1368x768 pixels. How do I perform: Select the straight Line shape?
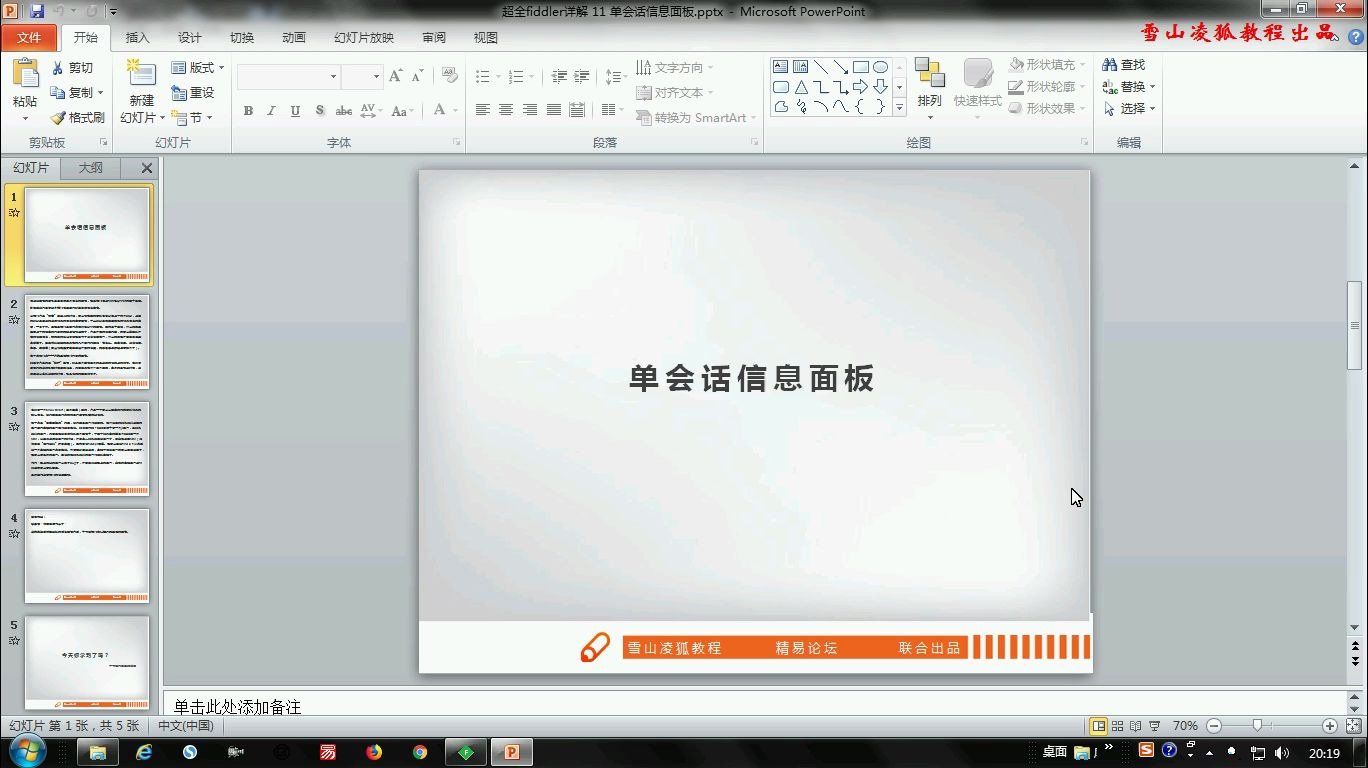[x=820, y=67]
